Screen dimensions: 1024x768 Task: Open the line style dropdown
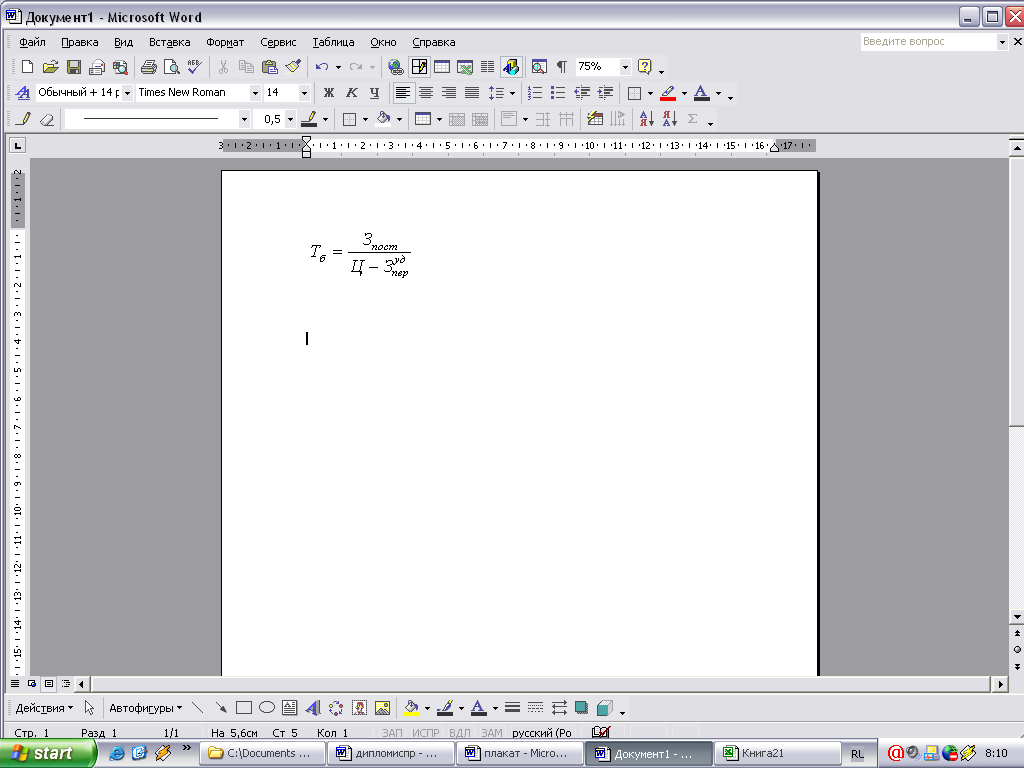pyautogui.click(x=244, y=119)
